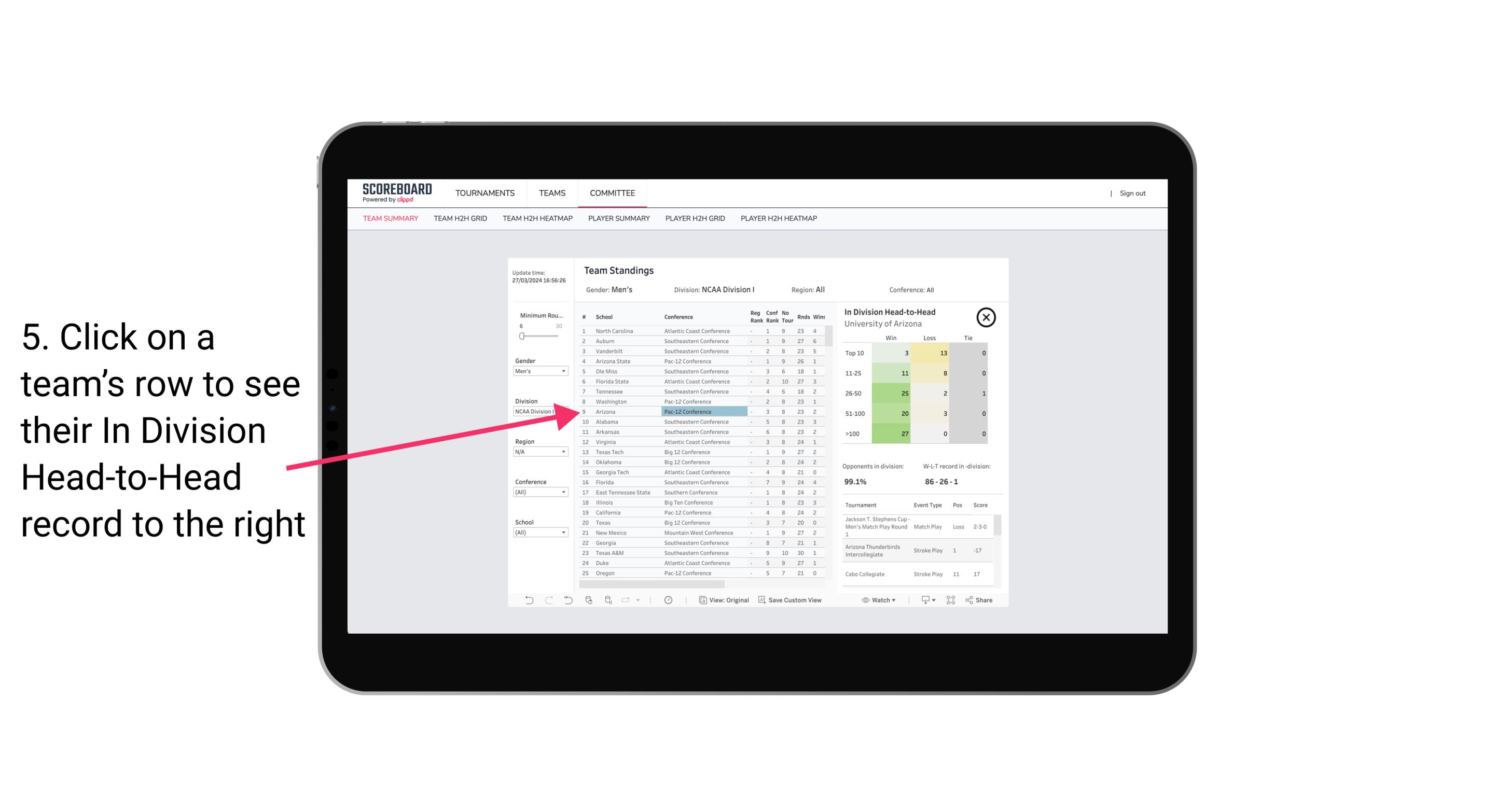Click the clock/update time icon
The width and height of the screenshot is (1510, 812).
[668, 600]
